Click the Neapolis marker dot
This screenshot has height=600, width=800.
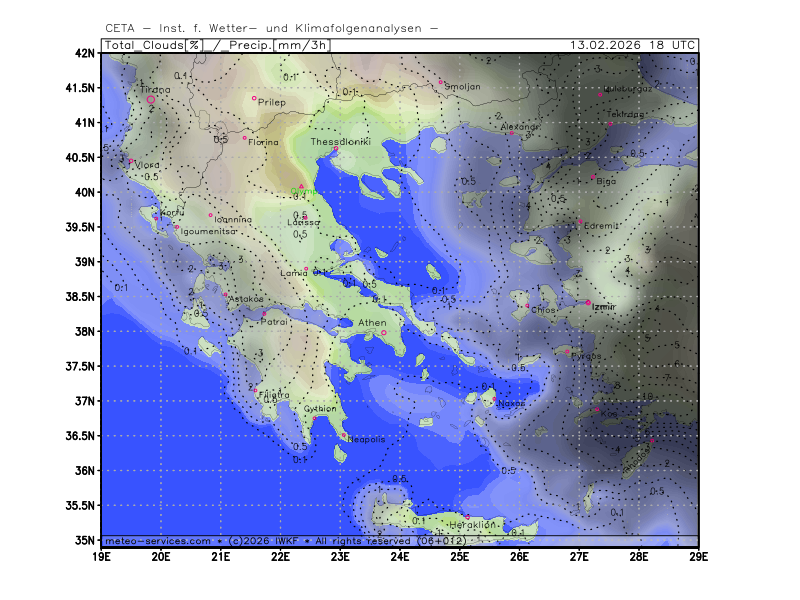[344, 436]
